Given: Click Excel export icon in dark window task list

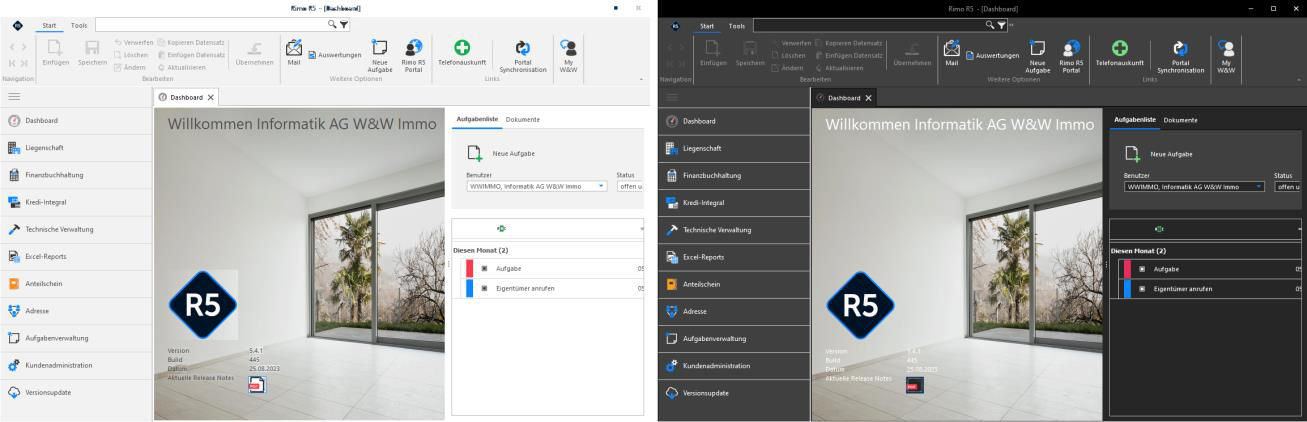Looking at the screenshot, I should pyautogui.click(x=1160, y=229).
